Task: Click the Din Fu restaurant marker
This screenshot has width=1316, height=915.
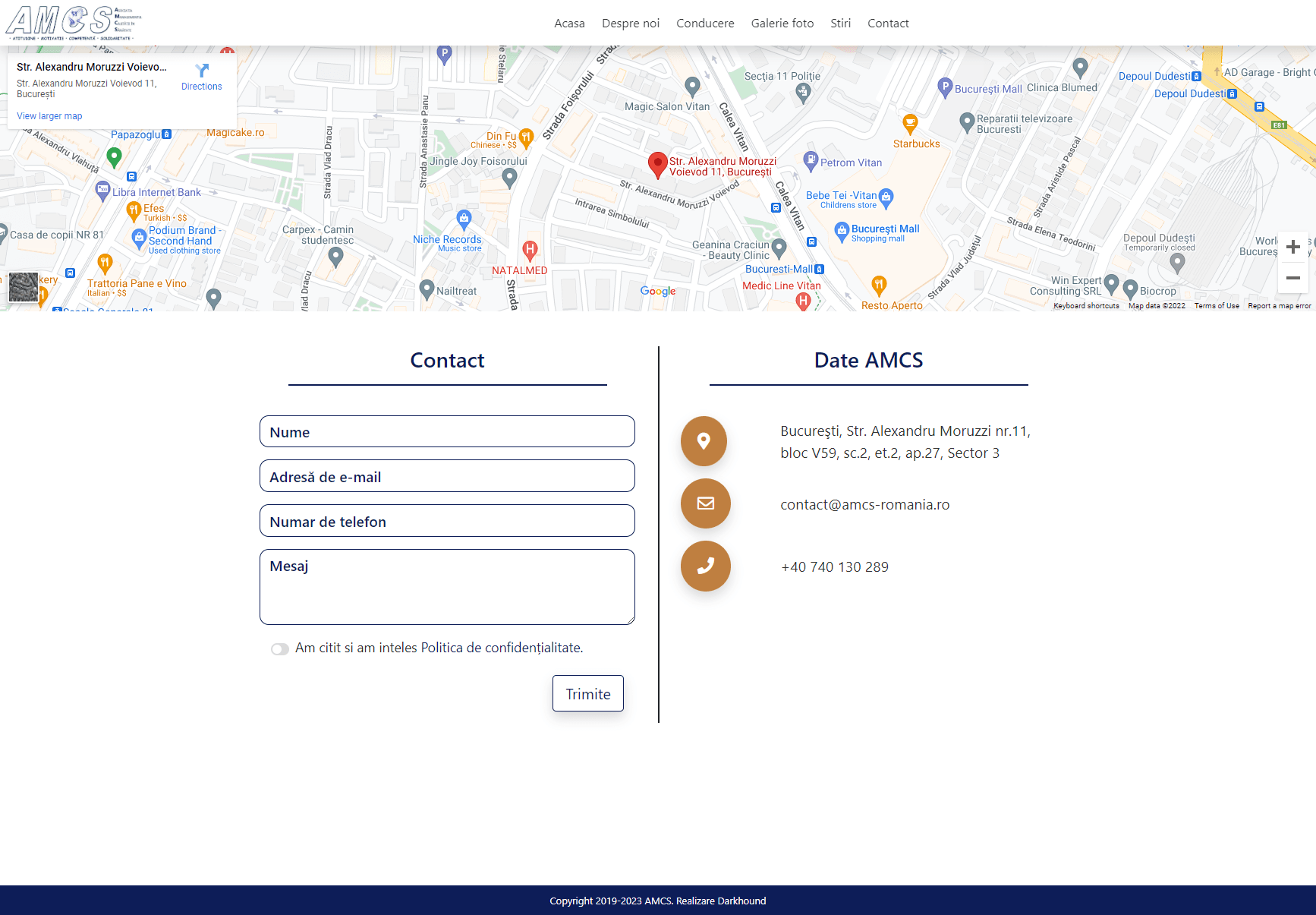Action: (x=526, y=138)
